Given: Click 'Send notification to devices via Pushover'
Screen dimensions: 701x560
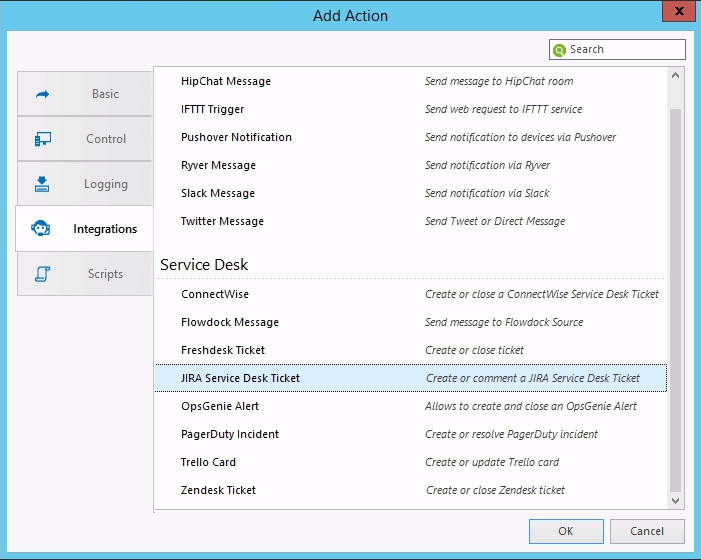Looking at the screenshot, I should click(520, 137).
